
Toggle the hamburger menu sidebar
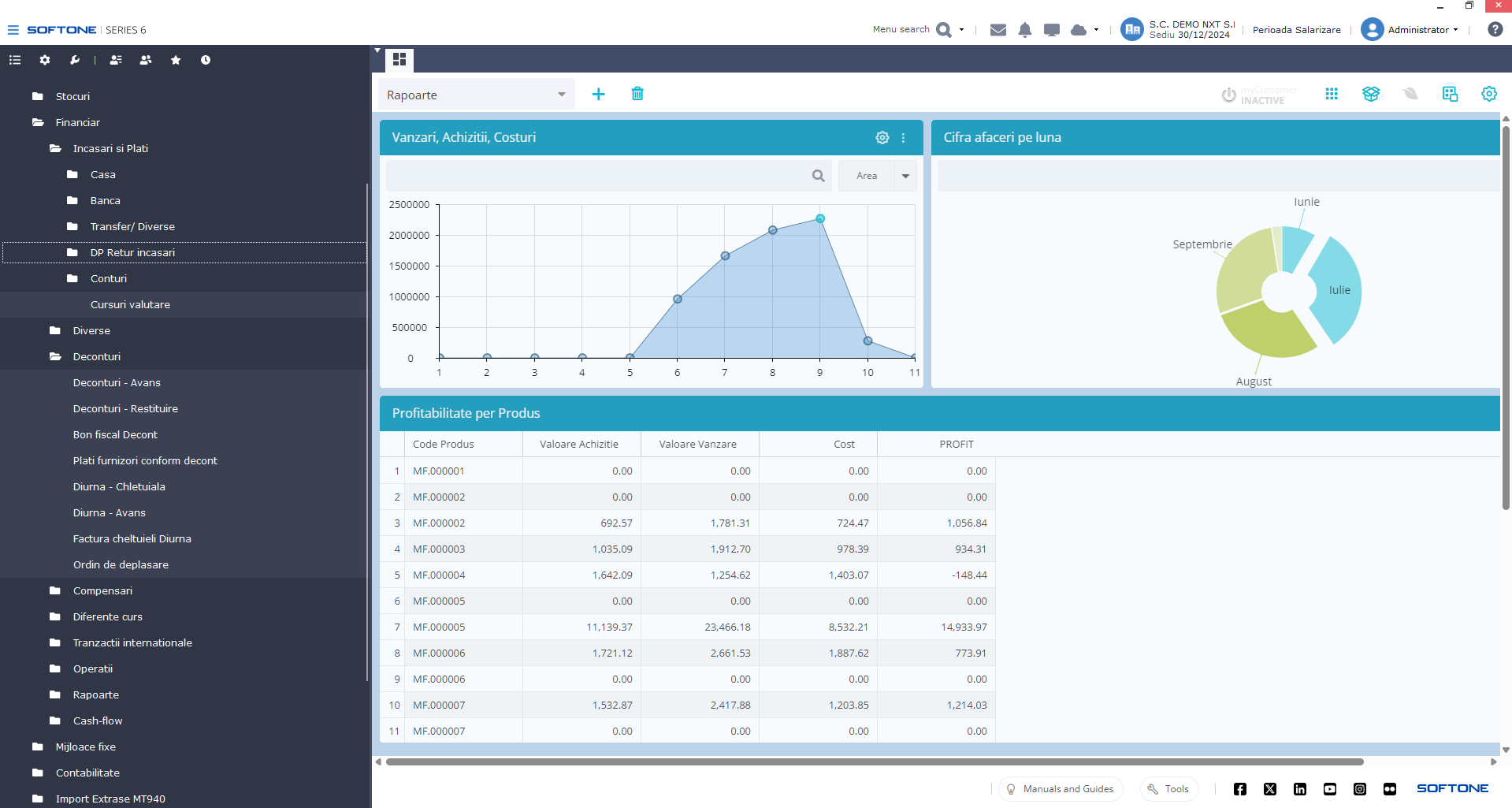[x=13, y=30]
